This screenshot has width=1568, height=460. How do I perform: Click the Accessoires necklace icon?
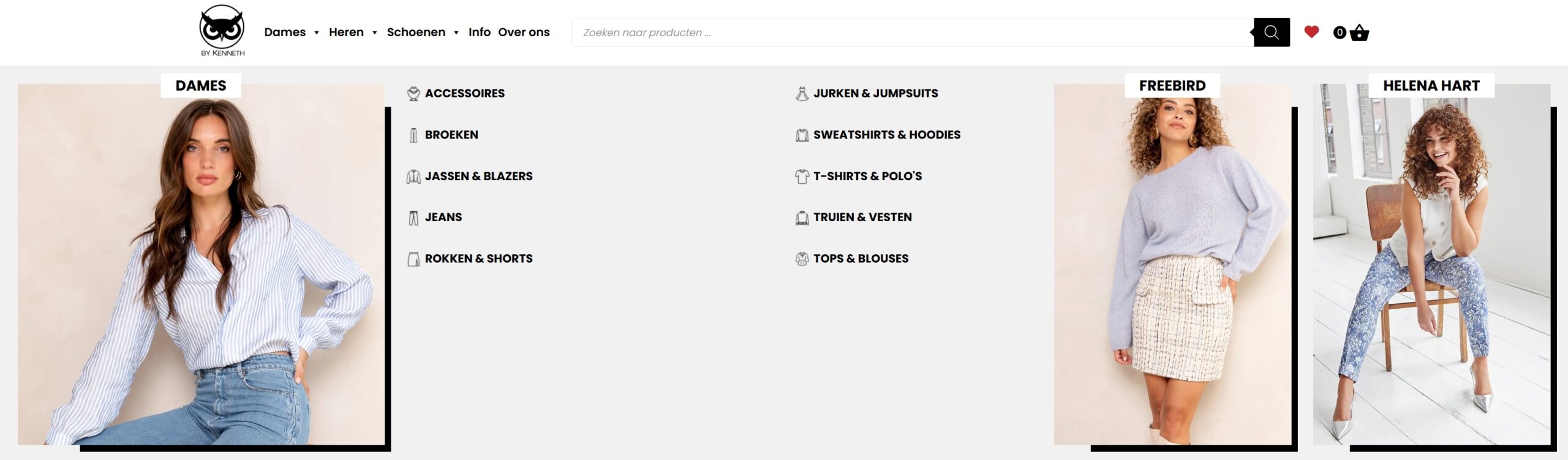[x=413, y=94]
